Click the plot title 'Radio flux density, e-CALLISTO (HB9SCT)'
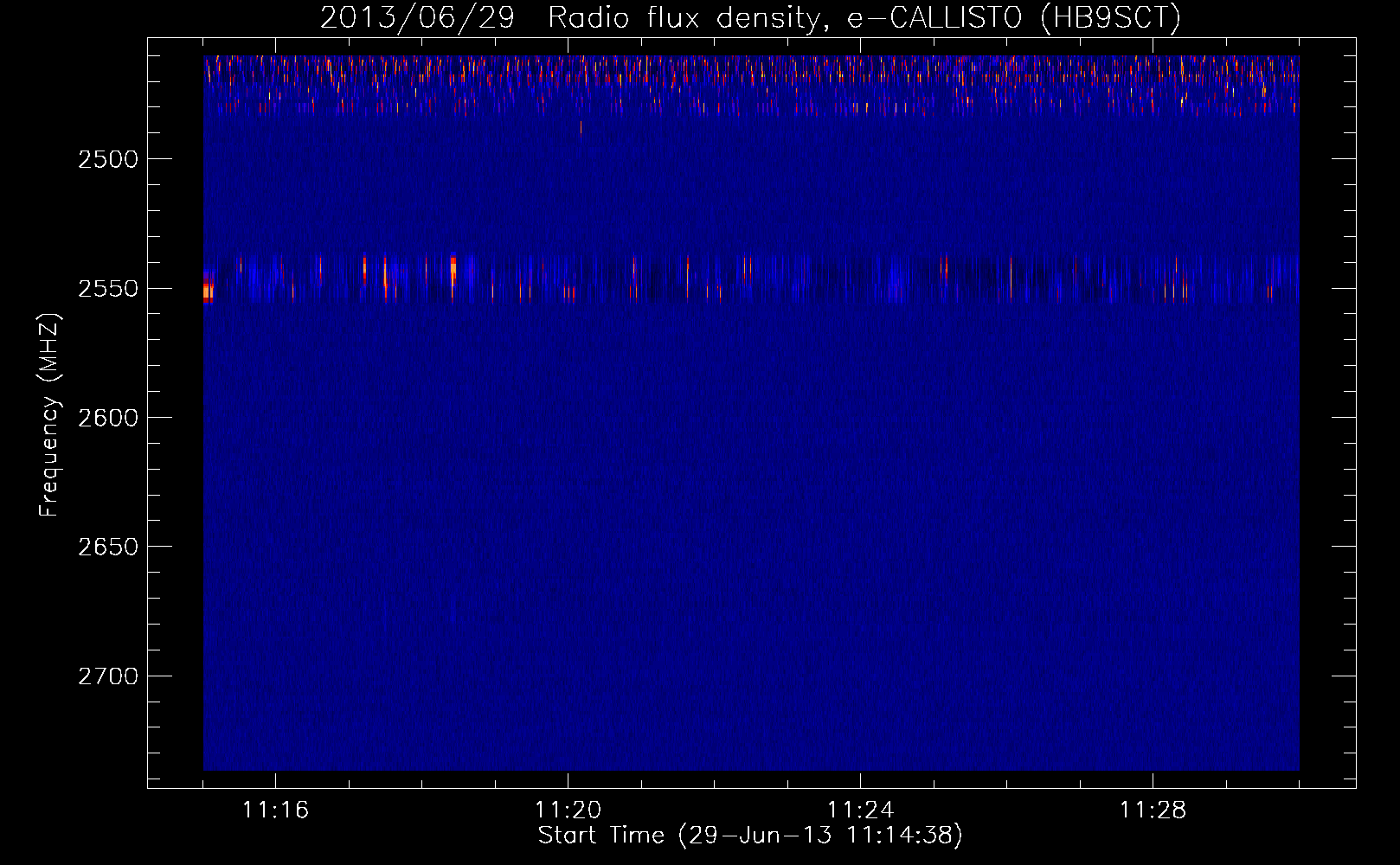This screenshot has height=865, width=1400. 864,18
